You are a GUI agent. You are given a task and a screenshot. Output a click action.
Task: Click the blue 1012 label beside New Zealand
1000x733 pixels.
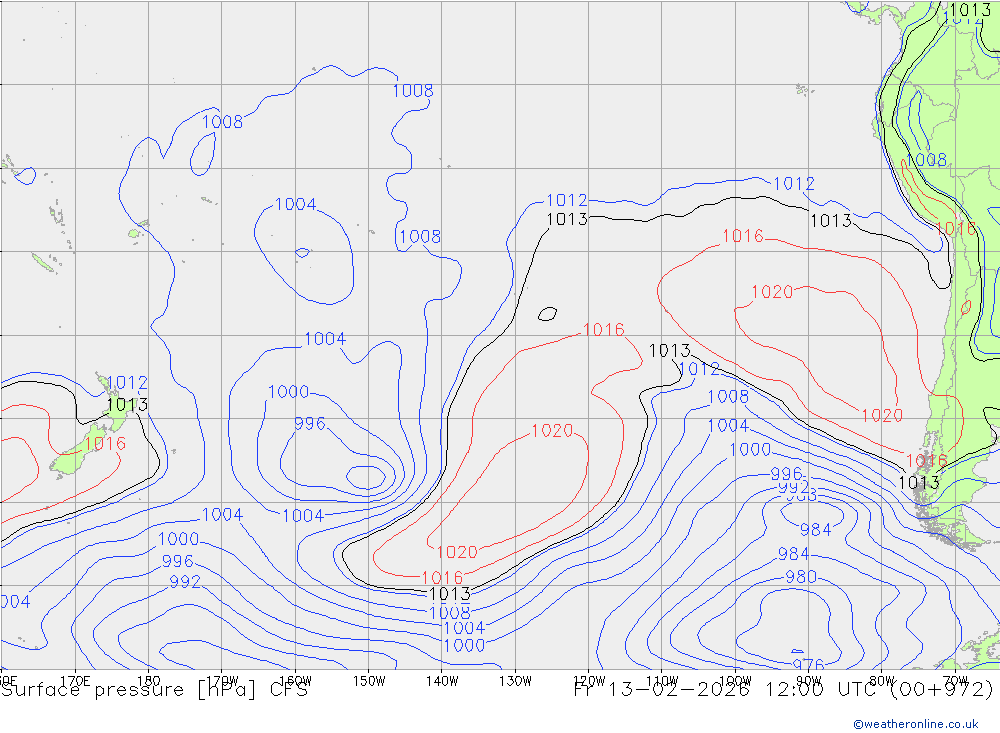(127, 382)
